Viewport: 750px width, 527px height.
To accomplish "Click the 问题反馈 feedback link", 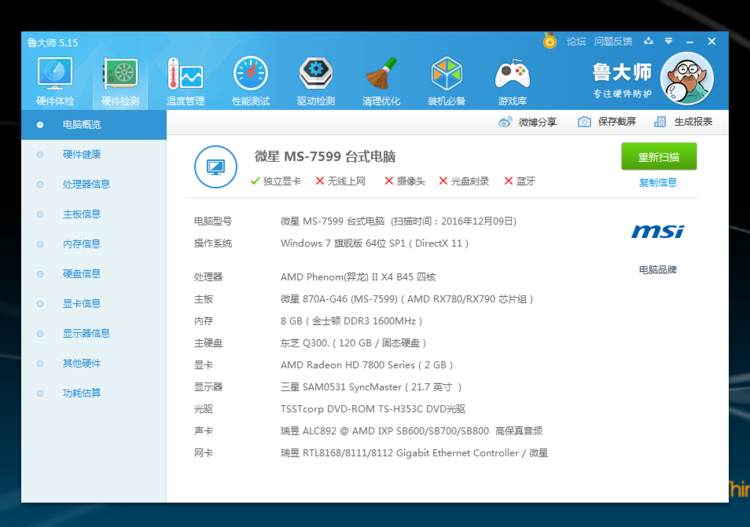I will [613, 42].
